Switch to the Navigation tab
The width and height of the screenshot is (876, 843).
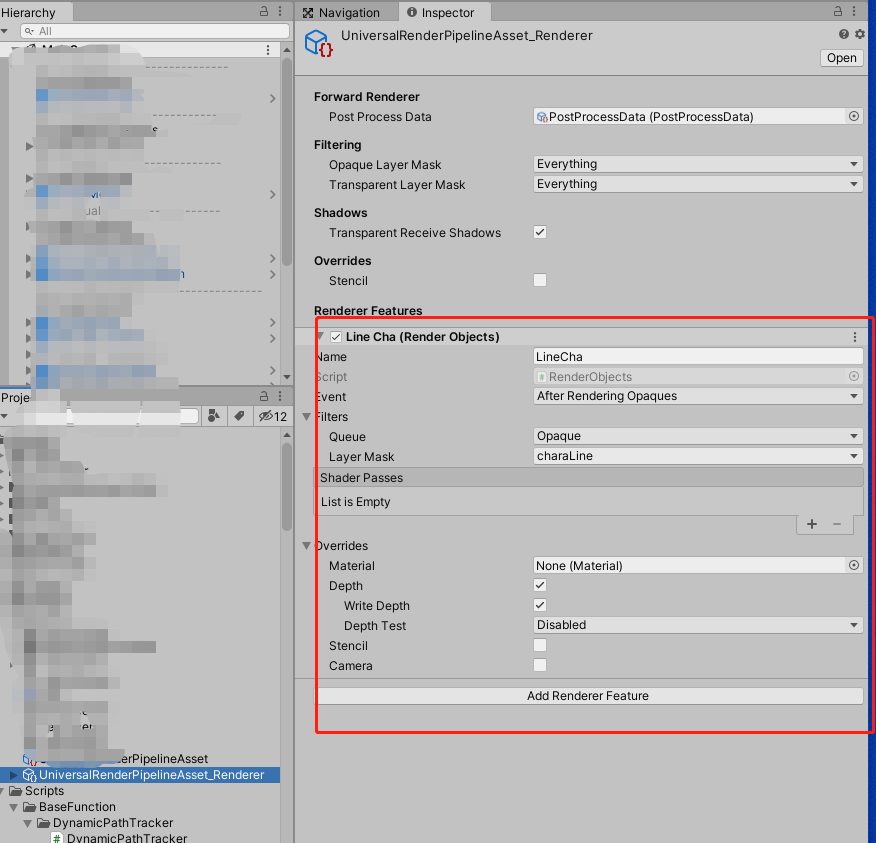pyautogui.click(x=347, y=13)
